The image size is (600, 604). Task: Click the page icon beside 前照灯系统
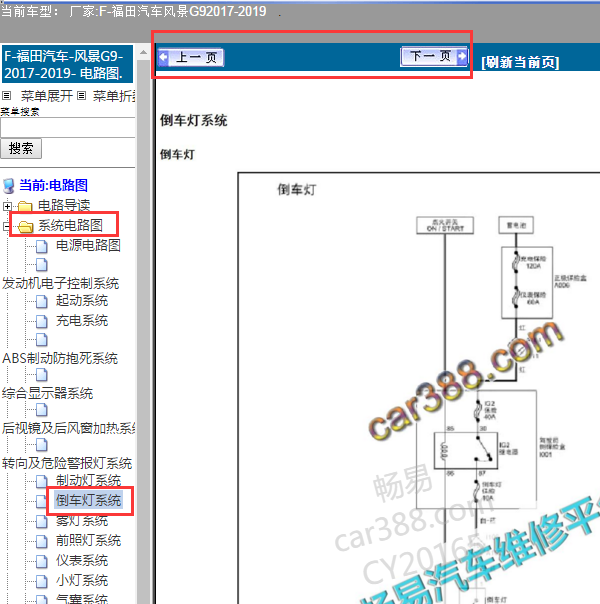(x=42, y=541)
